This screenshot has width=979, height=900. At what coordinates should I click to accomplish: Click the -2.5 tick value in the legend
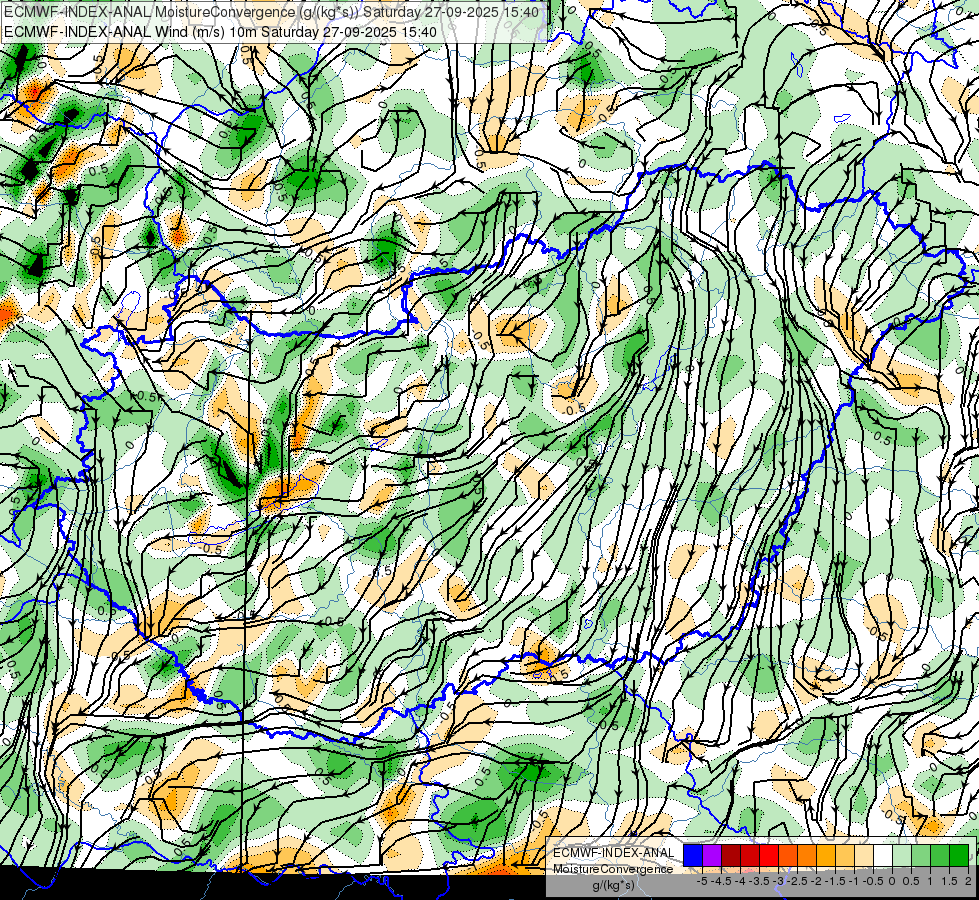(797, 881)
